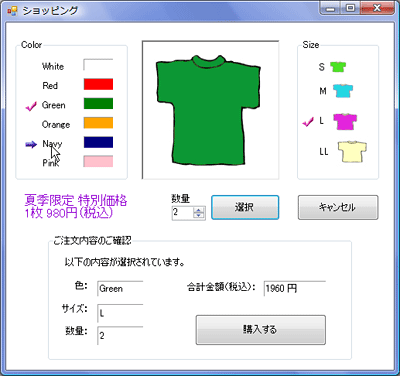
Task: Maximize the ショッピング window
Action: pos(350,8)
